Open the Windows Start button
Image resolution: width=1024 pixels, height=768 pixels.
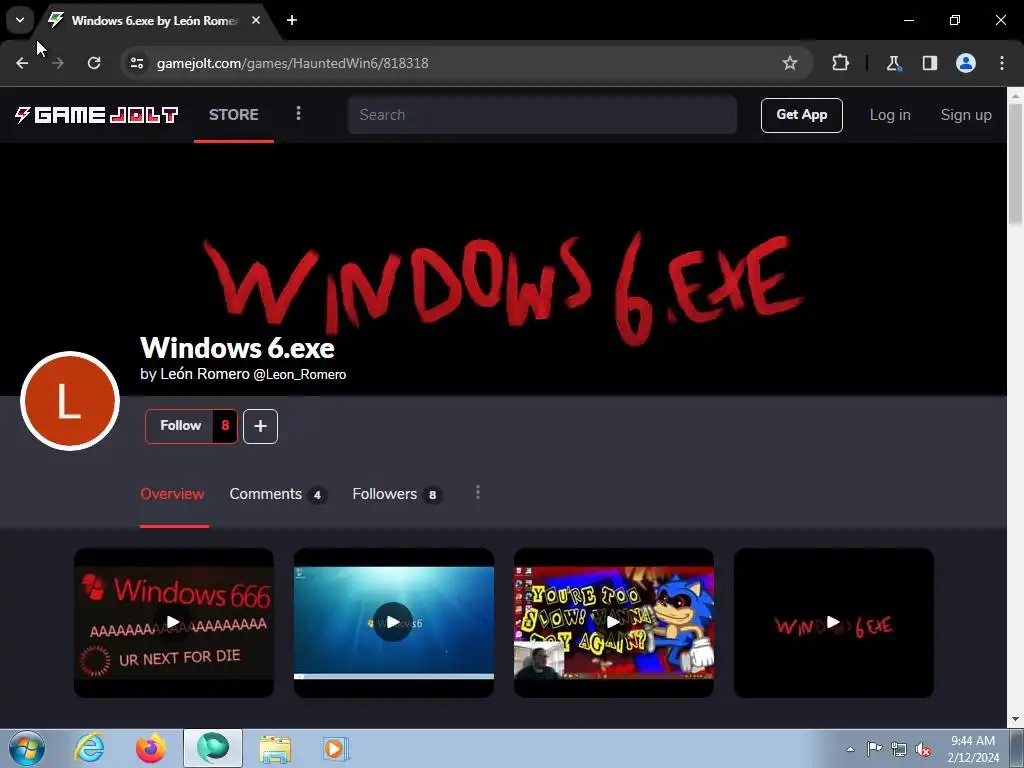point(27,748)
